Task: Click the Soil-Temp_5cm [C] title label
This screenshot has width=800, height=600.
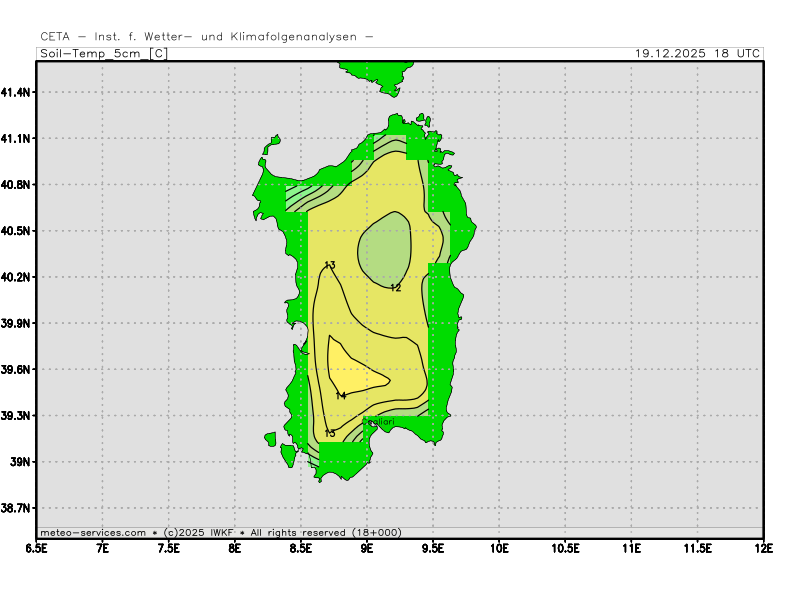Action: click(x=103, y=53)
